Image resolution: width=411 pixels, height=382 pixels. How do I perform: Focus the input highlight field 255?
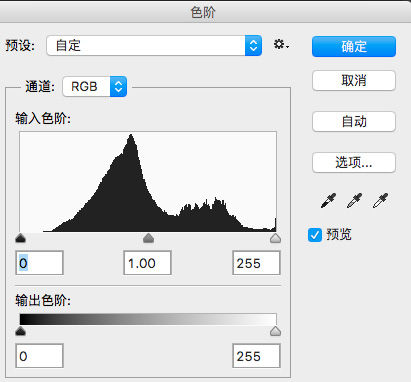(256, 263)
